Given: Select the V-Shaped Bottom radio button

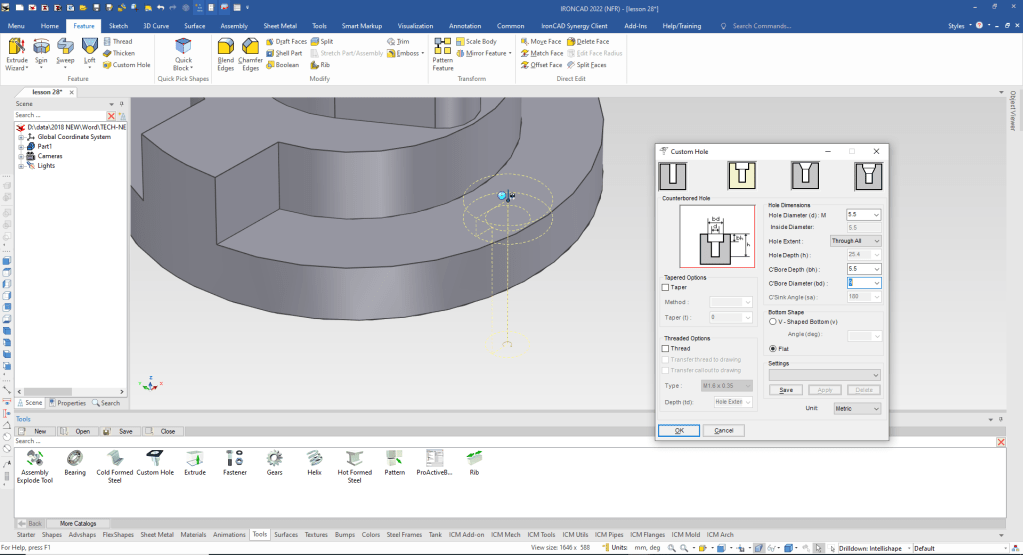Looking at the screenshot, I should tap(772, 321).
